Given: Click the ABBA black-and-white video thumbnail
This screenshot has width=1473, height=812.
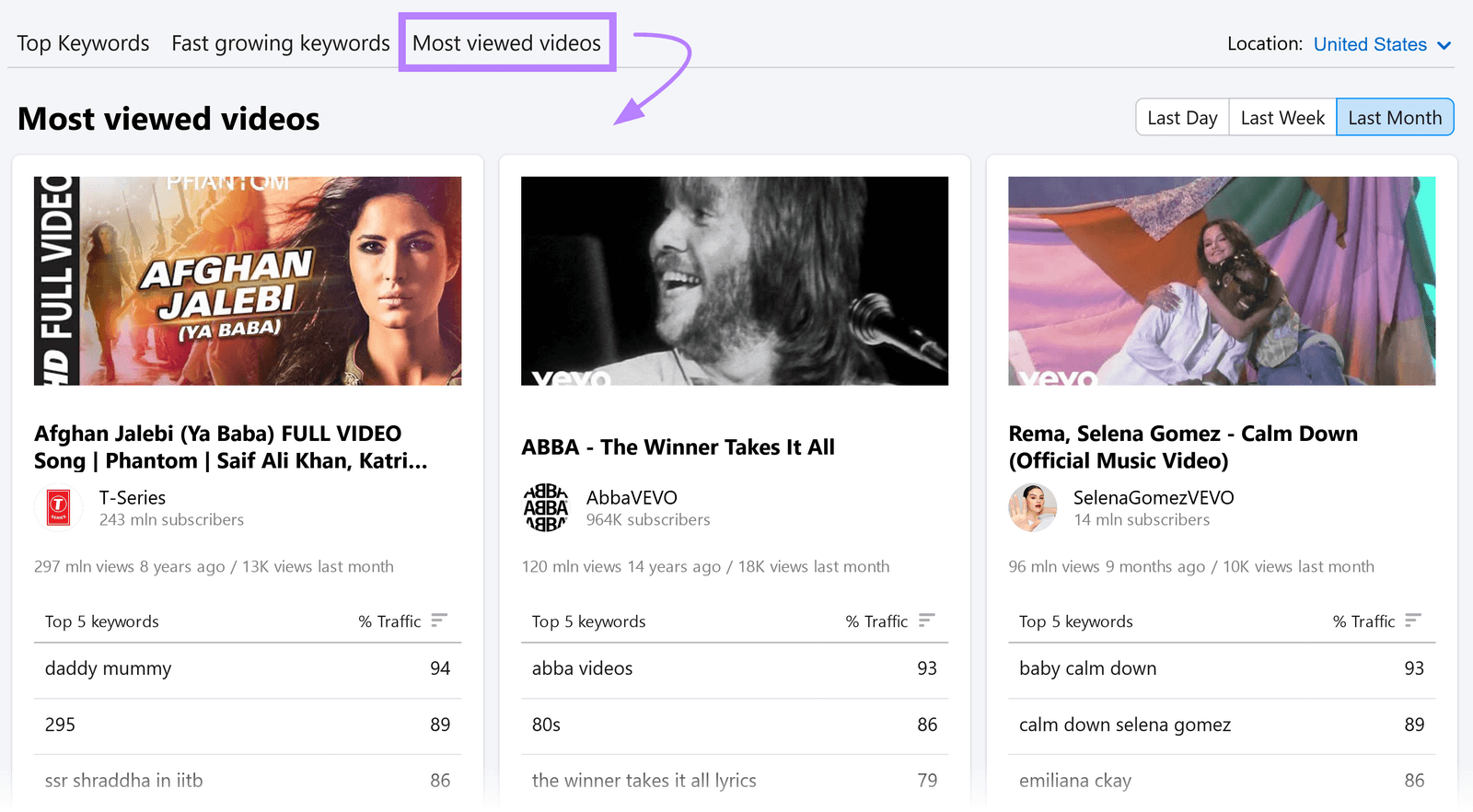Looking at the screenshot, I should coord(735,281).
